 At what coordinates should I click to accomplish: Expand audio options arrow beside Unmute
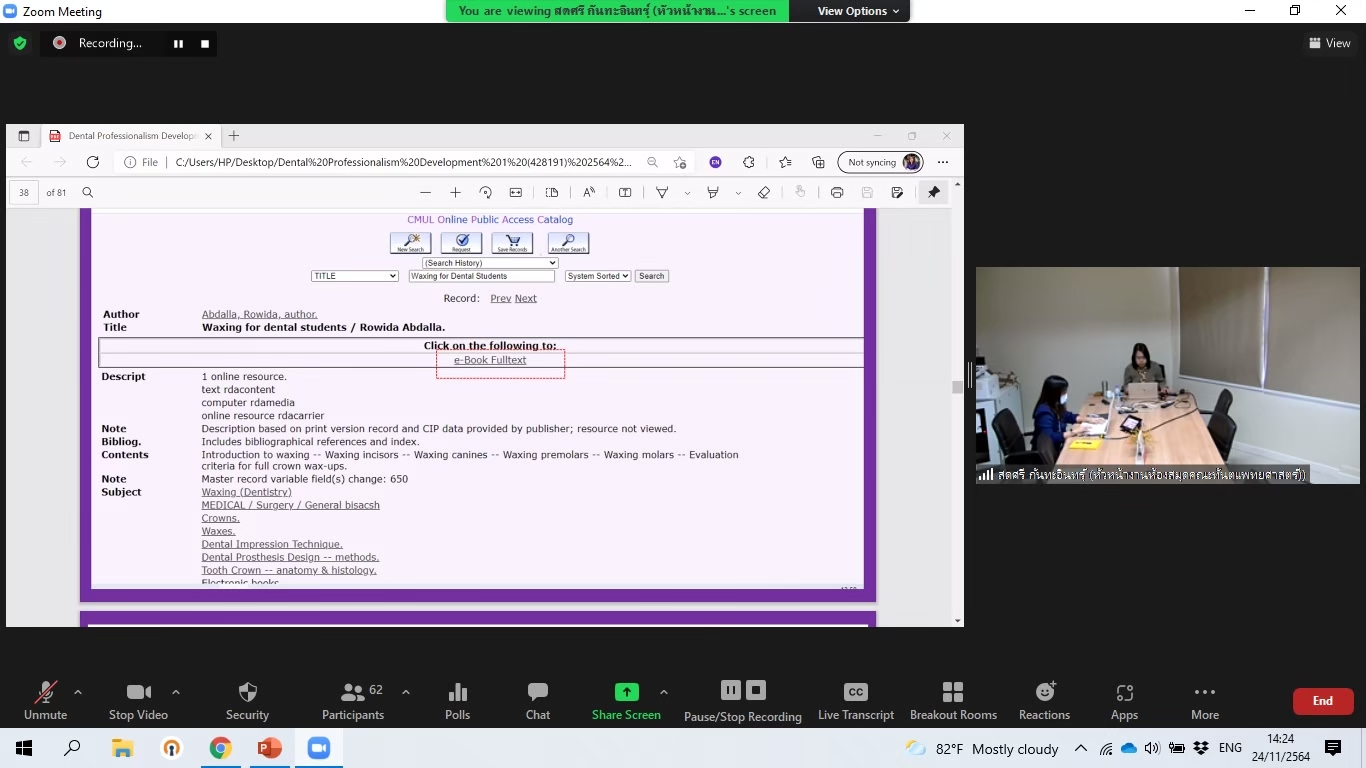tap(78, 692)
